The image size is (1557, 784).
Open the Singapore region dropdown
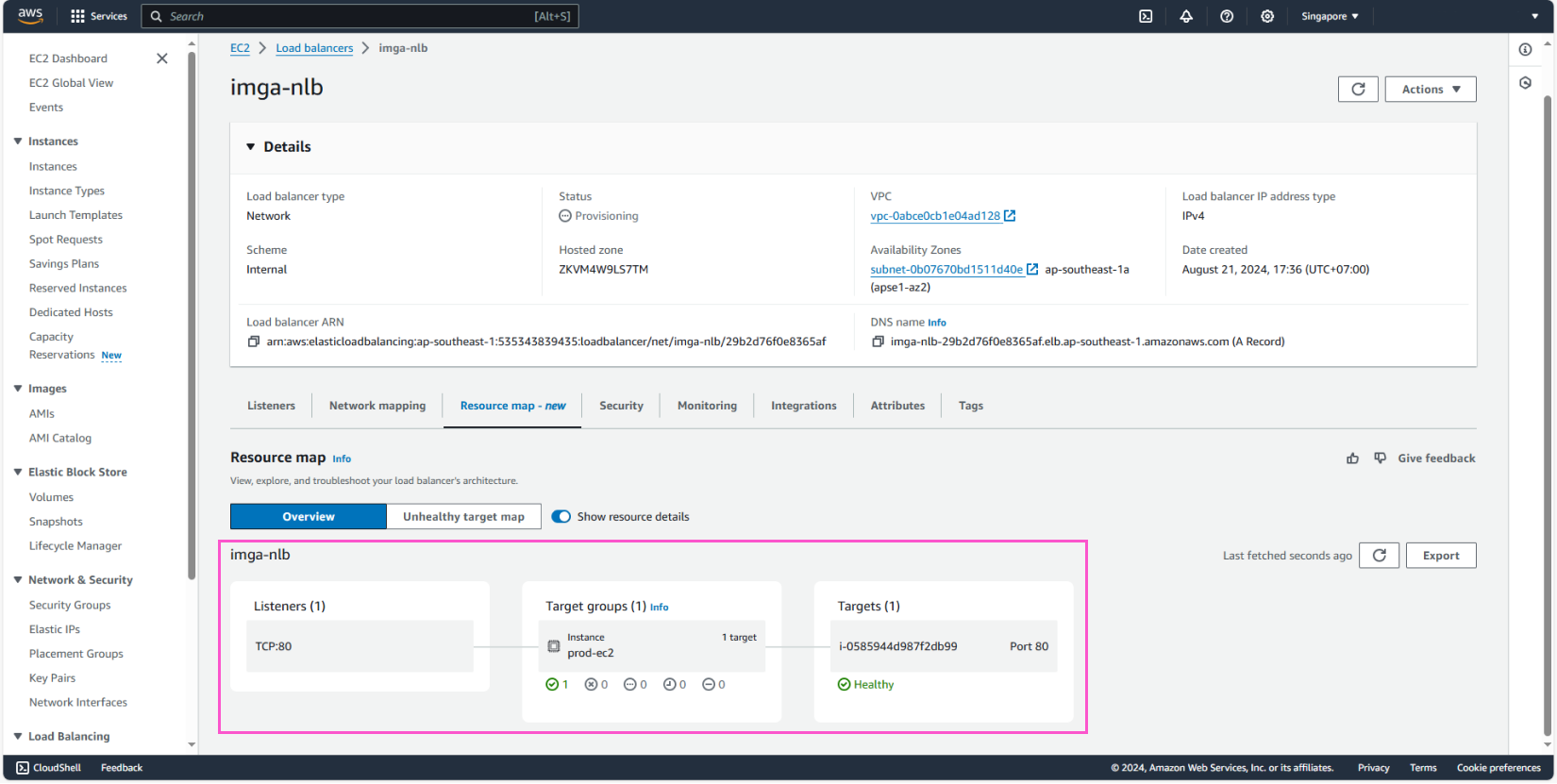[1330, 16]
